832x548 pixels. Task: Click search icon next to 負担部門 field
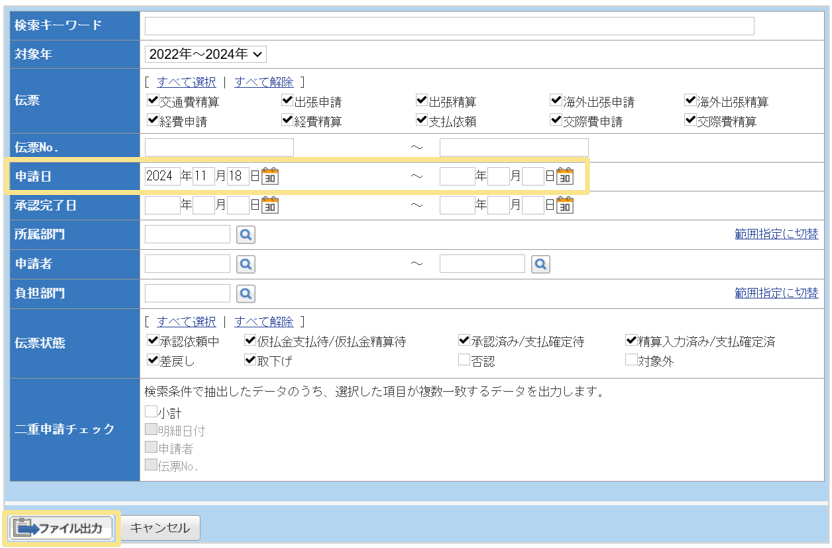coord(245,293)
